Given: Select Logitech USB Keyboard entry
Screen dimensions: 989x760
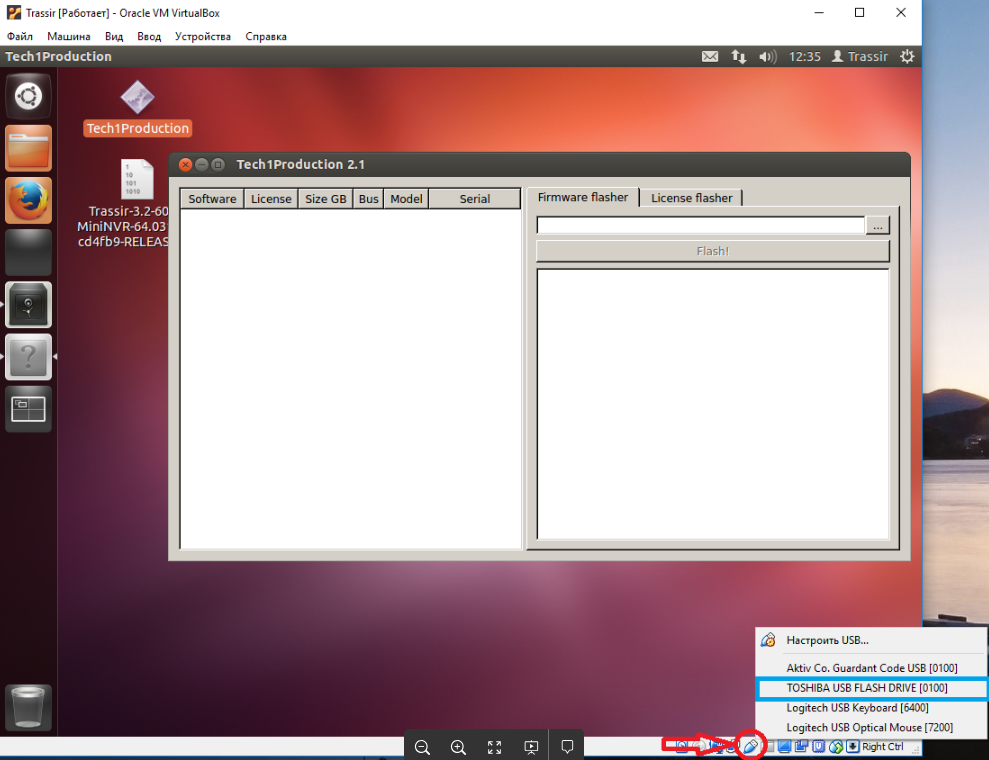Looking at the screenshot, I should (x=871, y=708).
